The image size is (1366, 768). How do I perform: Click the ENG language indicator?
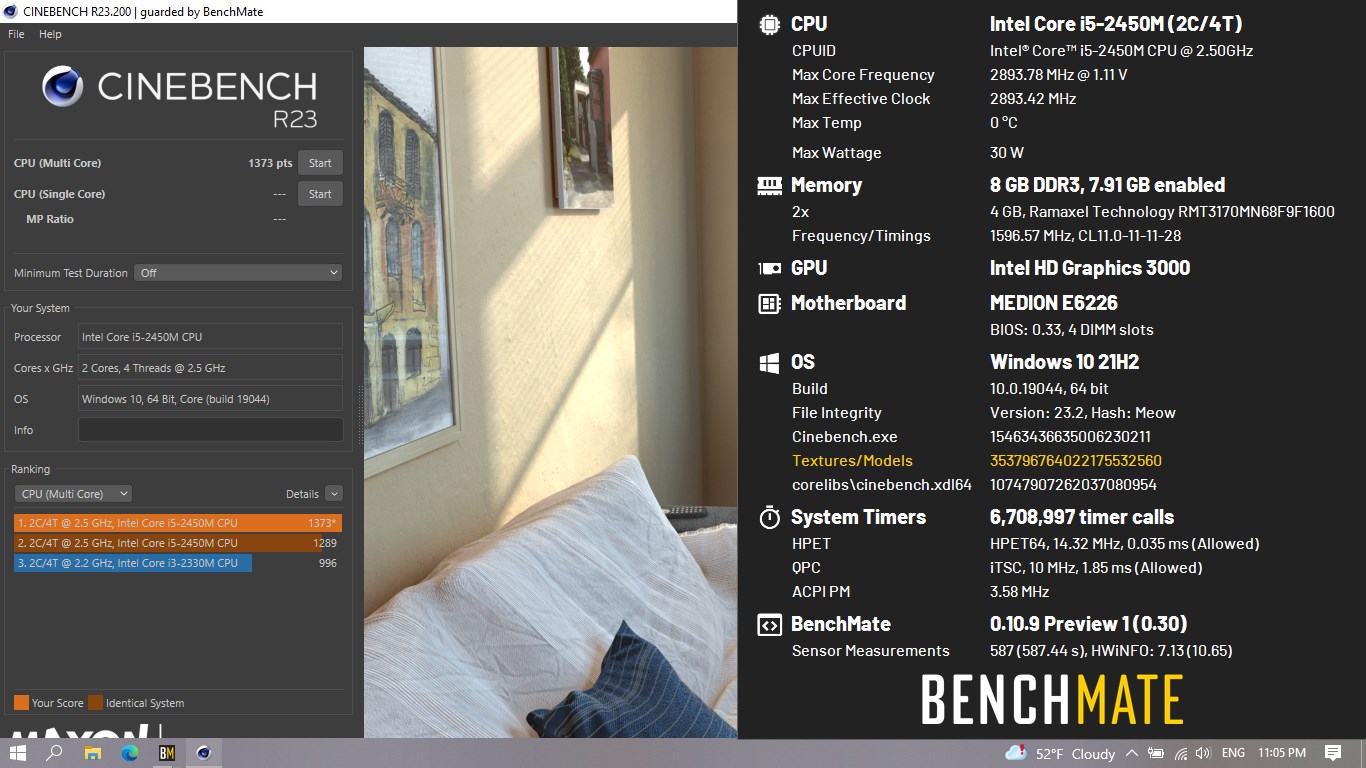tap(1233, 753)
